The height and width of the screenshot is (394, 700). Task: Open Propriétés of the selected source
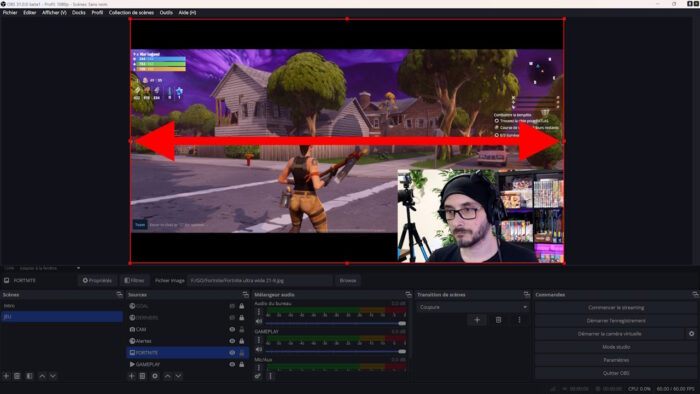pos(97,280)
